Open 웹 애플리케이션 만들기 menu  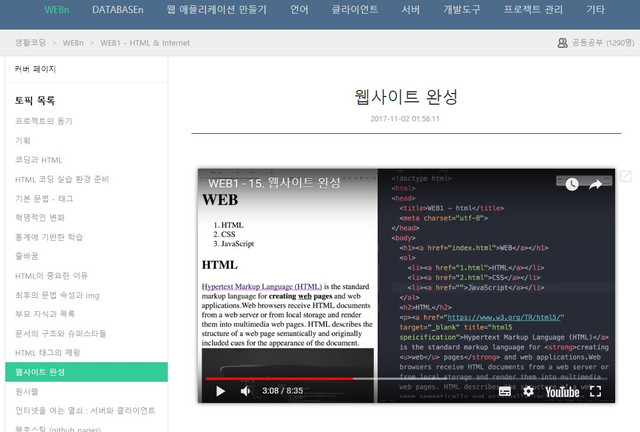click(217, 10)
